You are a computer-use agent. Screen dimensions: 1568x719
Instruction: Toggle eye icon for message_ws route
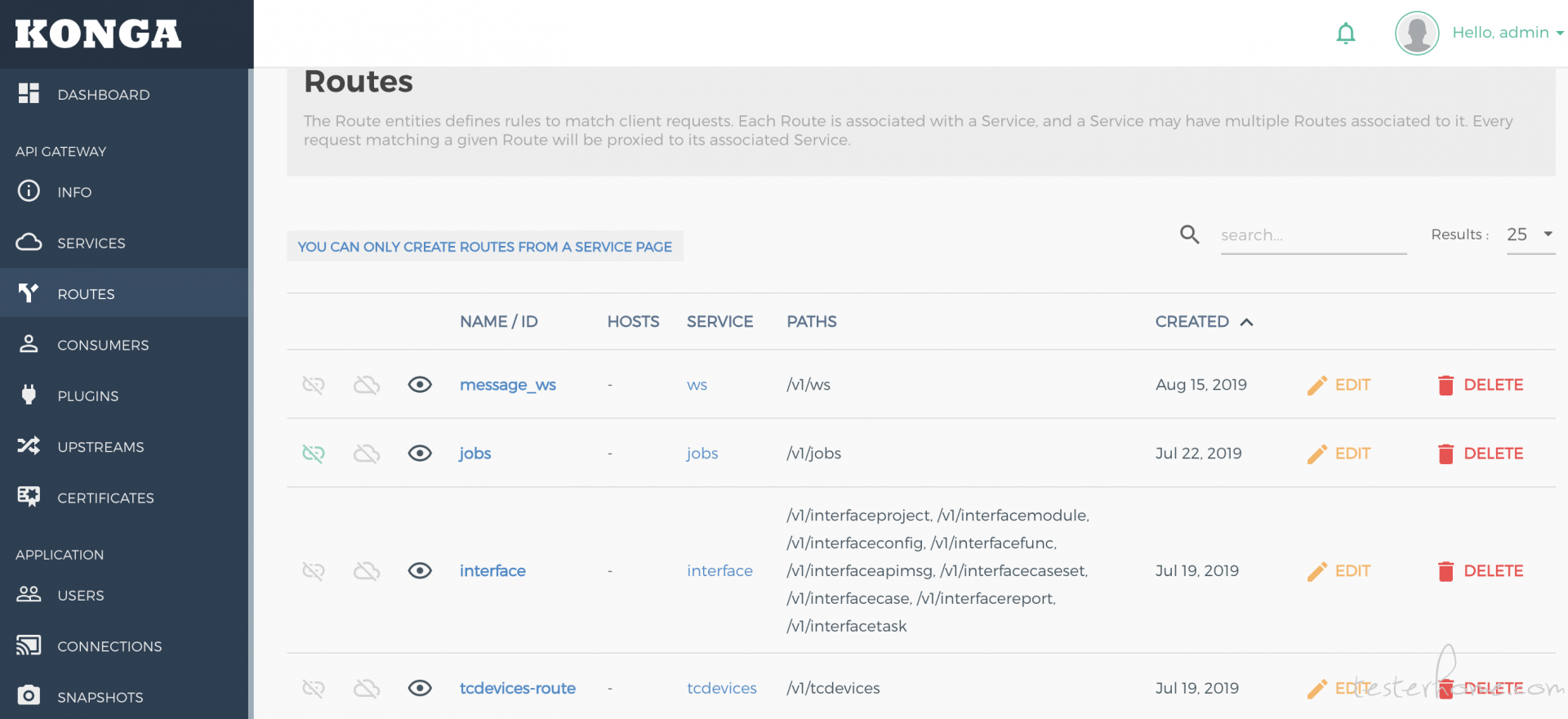coord(420,385)
